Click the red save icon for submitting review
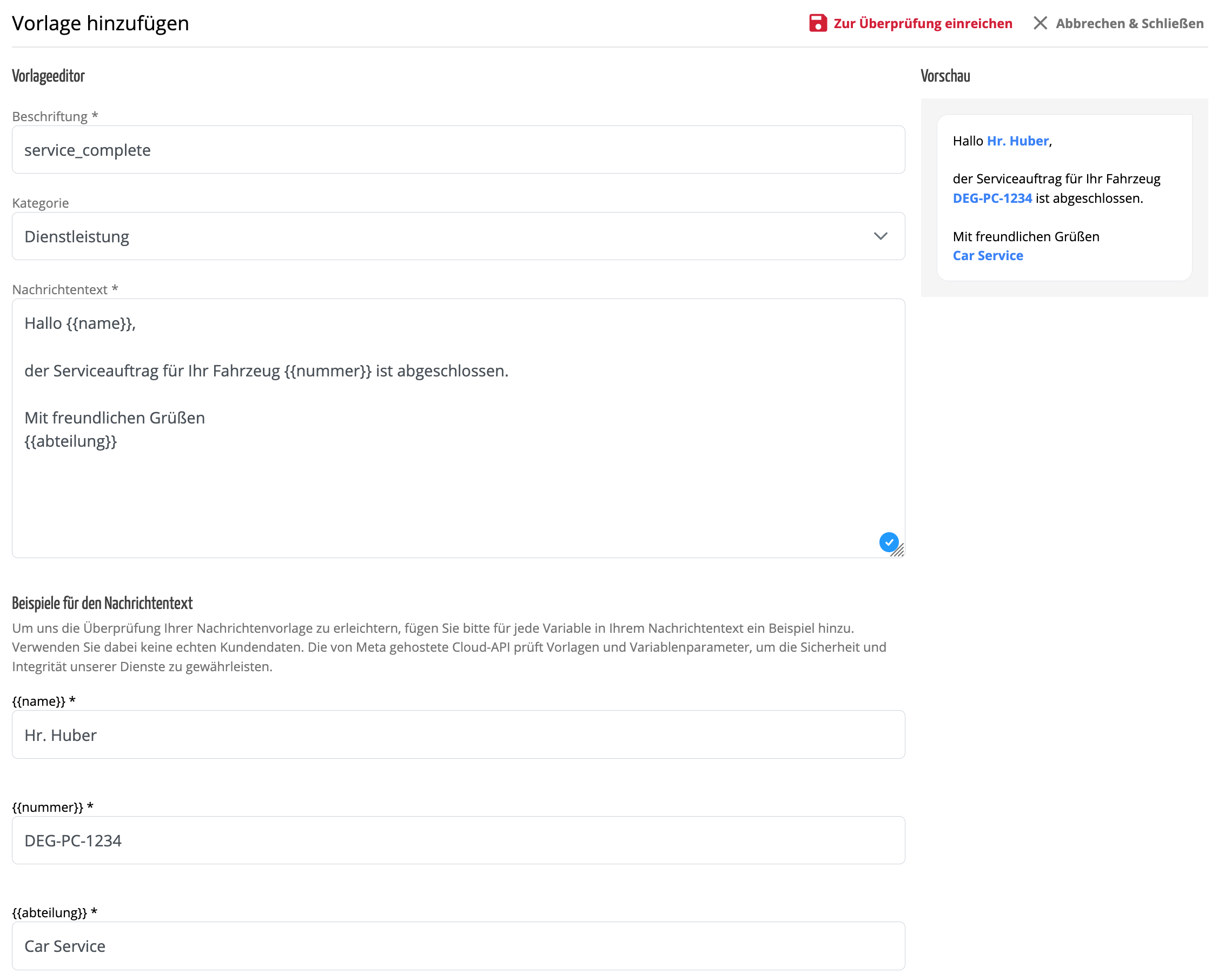The width and height of the screenshot is (1218, 980). [x=819, y=23]
